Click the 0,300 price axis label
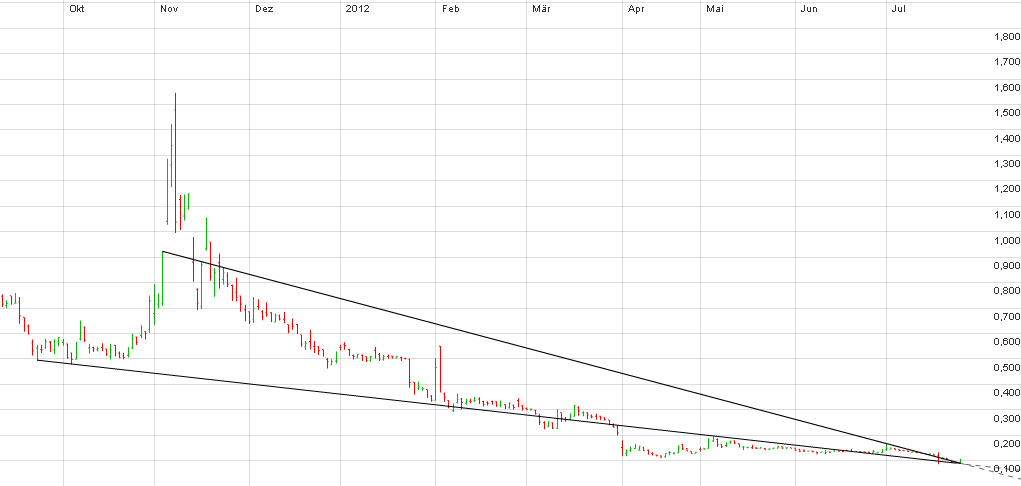The image size is (1021, 486). 1007,418
